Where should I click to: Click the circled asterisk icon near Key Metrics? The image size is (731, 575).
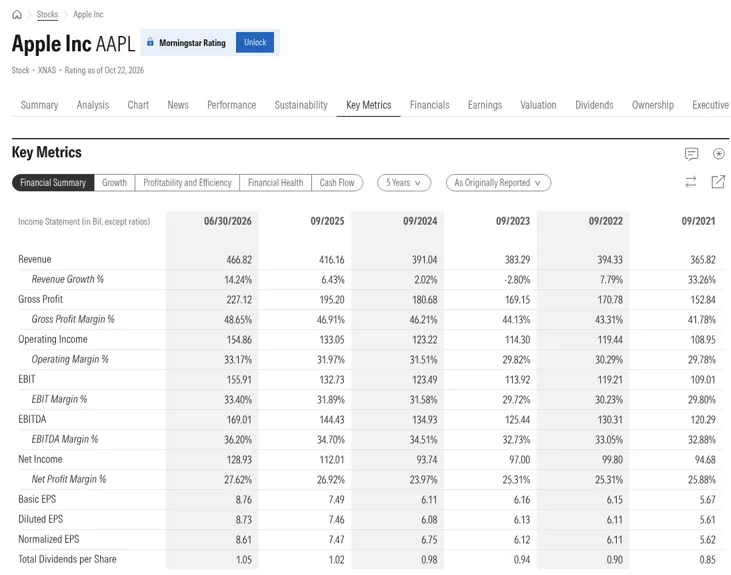(719, 153)
